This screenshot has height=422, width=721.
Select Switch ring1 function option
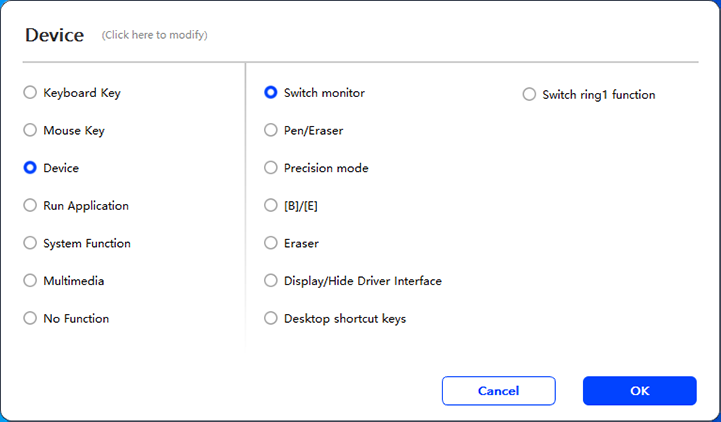coord(529,95)
